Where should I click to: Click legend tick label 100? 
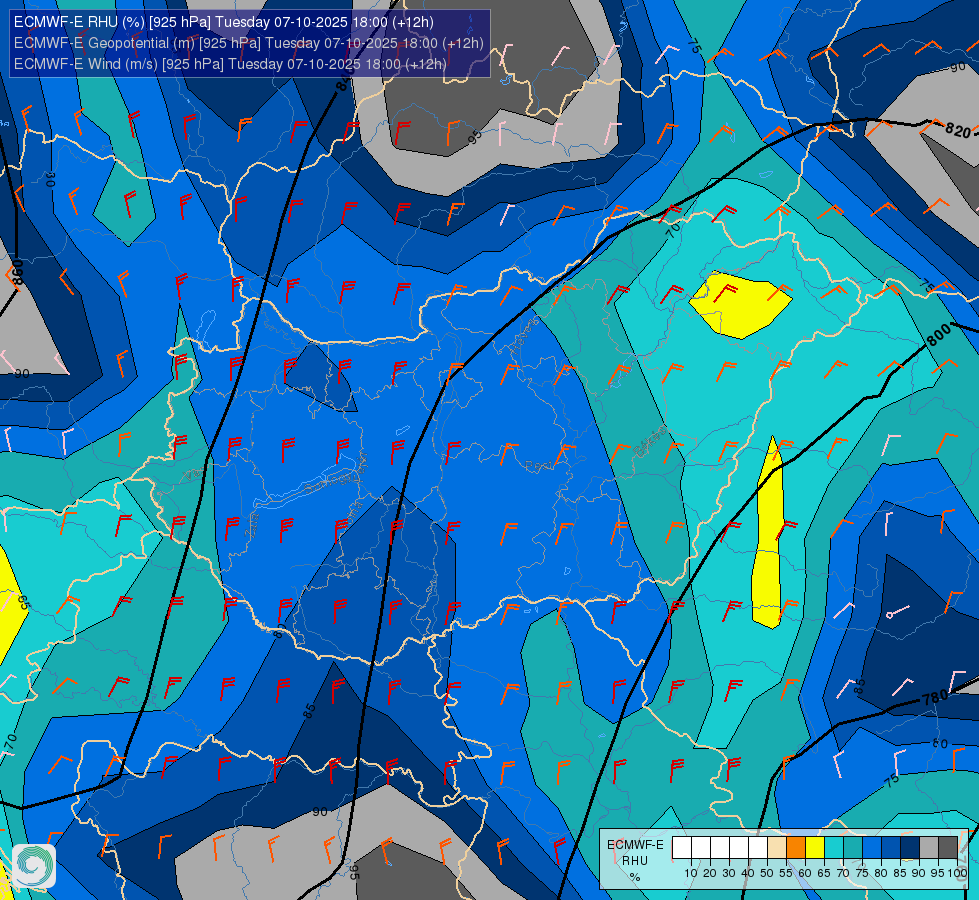958,874
